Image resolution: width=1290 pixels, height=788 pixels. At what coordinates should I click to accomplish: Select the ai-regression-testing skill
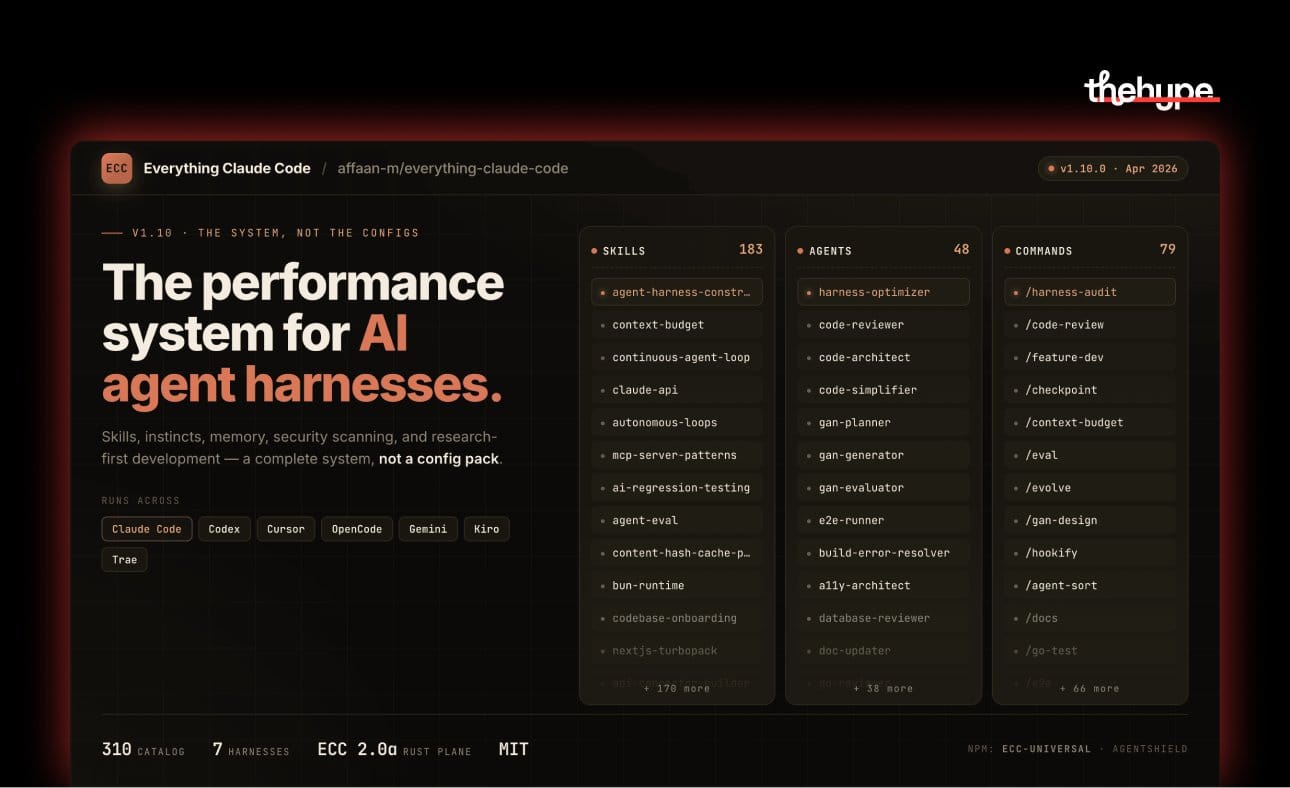pos(677,488)
